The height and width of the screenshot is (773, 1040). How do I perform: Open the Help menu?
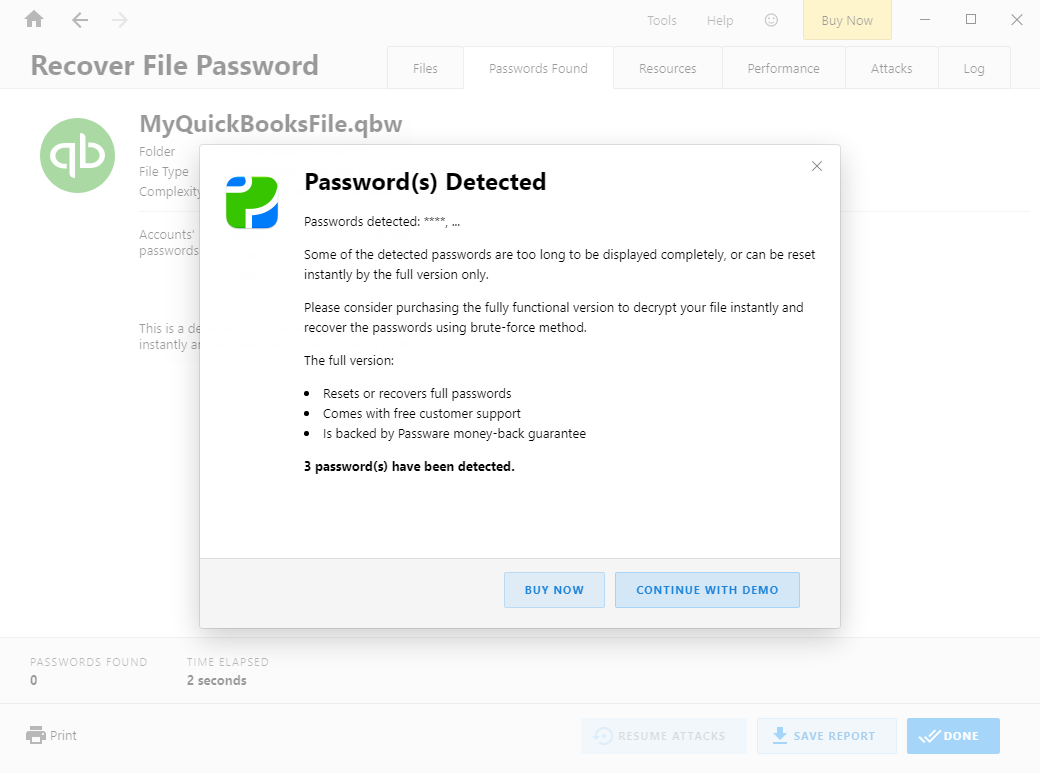[720, 21]
